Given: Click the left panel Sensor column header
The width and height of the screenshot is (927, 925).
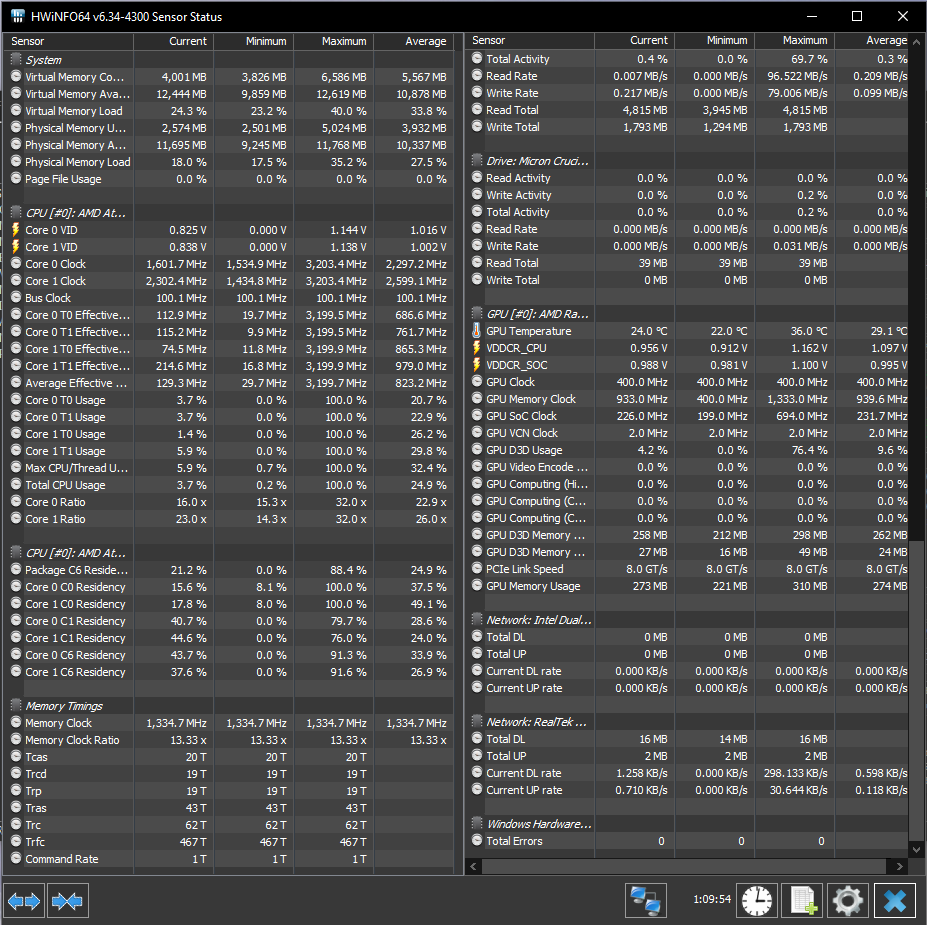Looking at the screenshot, I should 69,41.
